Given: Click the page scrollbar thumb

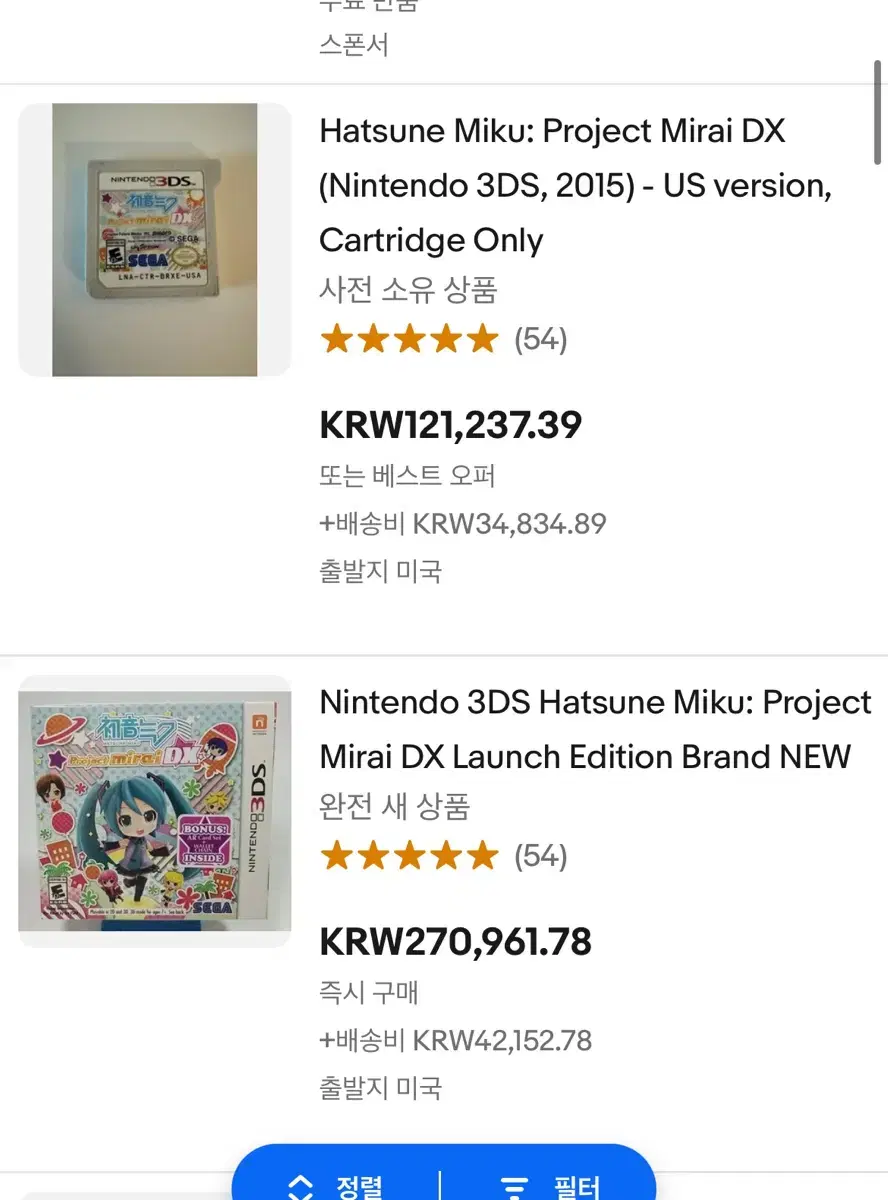Looking at the screenshot, I should point(878,114).
